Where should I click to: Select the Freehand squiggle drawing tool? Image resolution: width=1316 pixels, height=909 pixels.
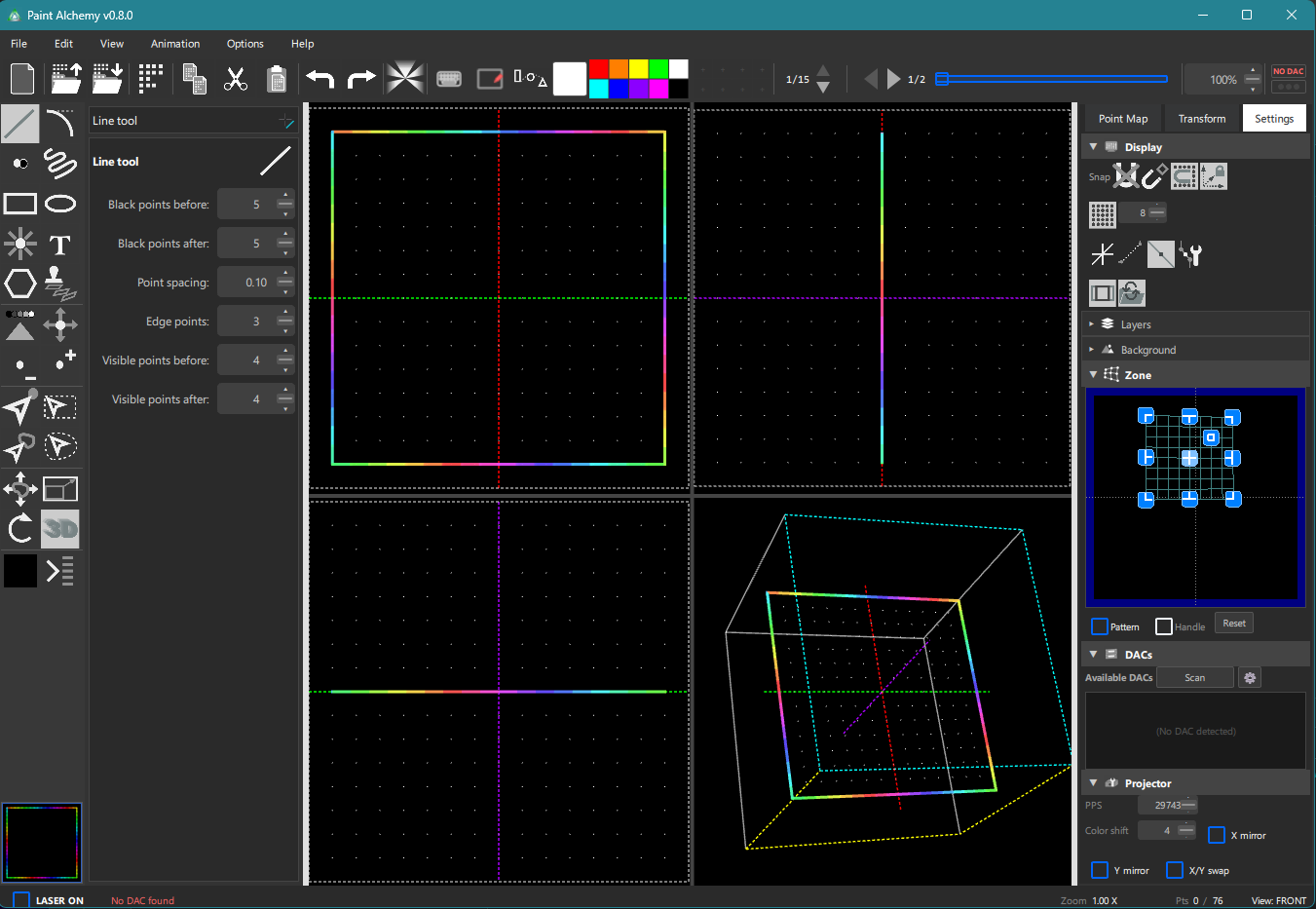click(x=60, y=164)
